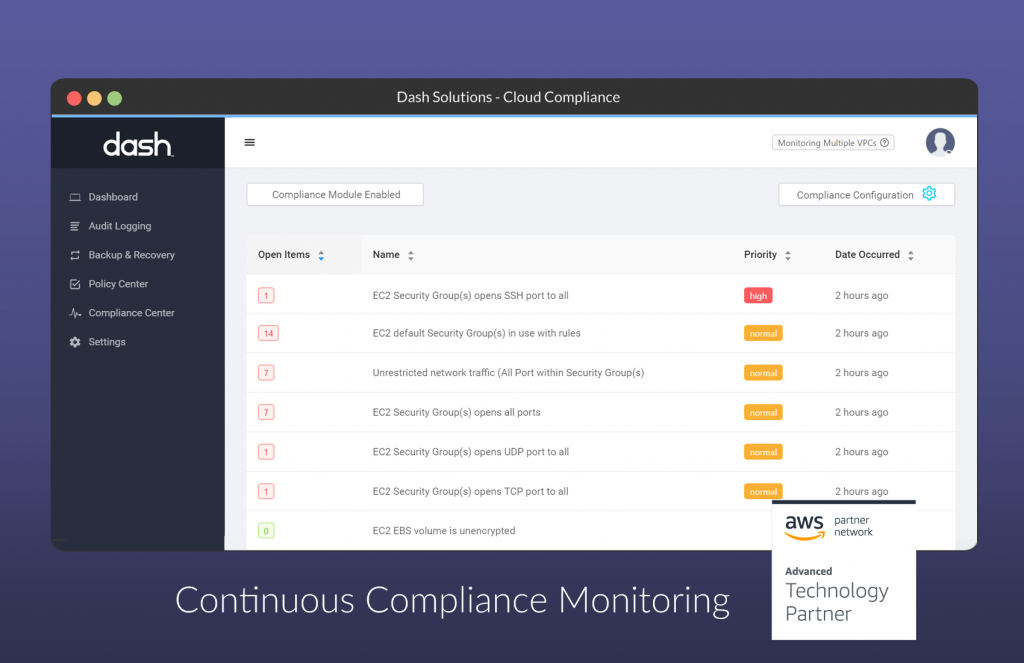
Task: Sort by Date Occurred column arrows
Action: (910, 255)
